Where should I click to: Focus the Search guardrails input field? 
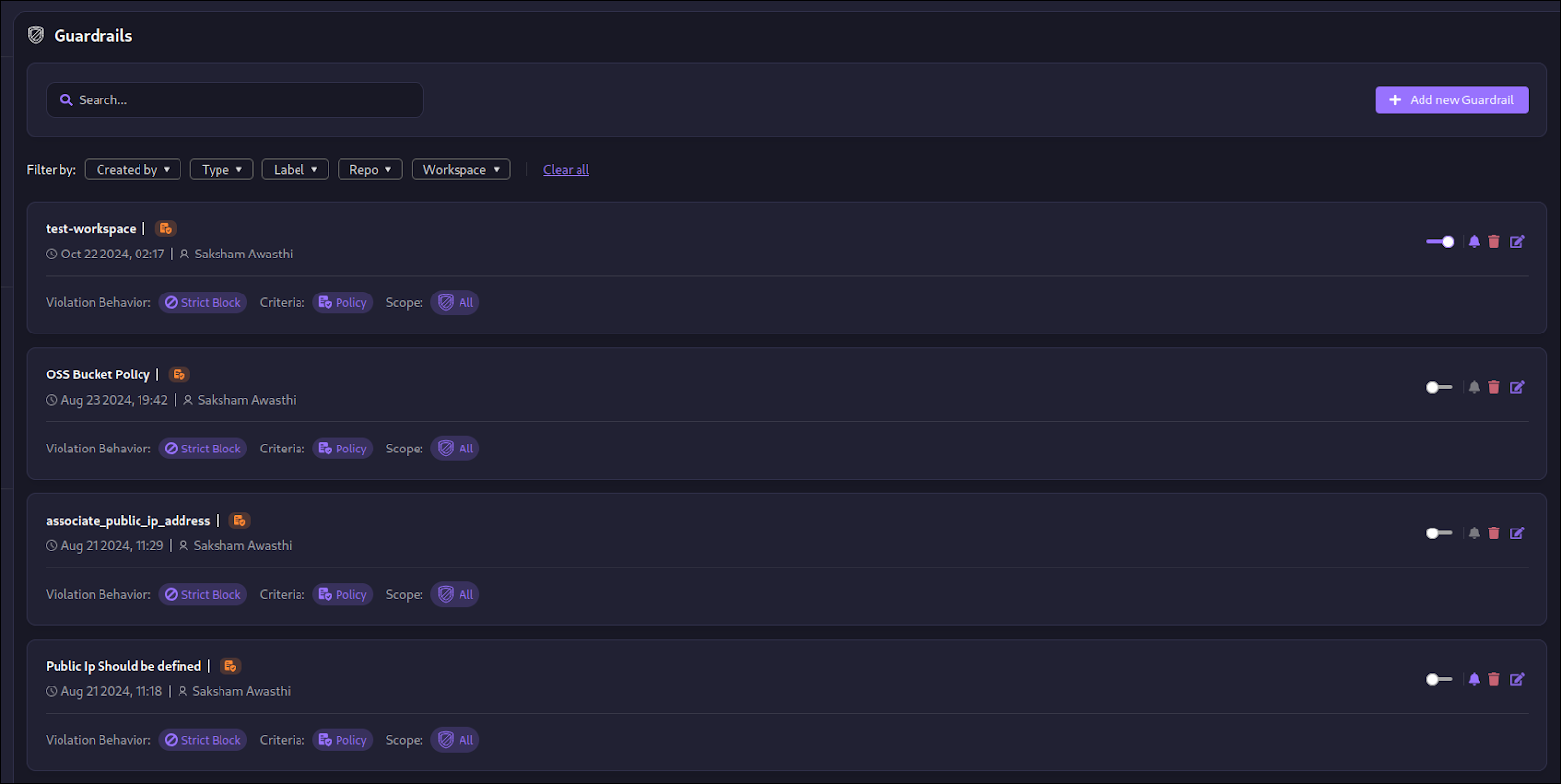pyautogui.click(x=235, y=99)
